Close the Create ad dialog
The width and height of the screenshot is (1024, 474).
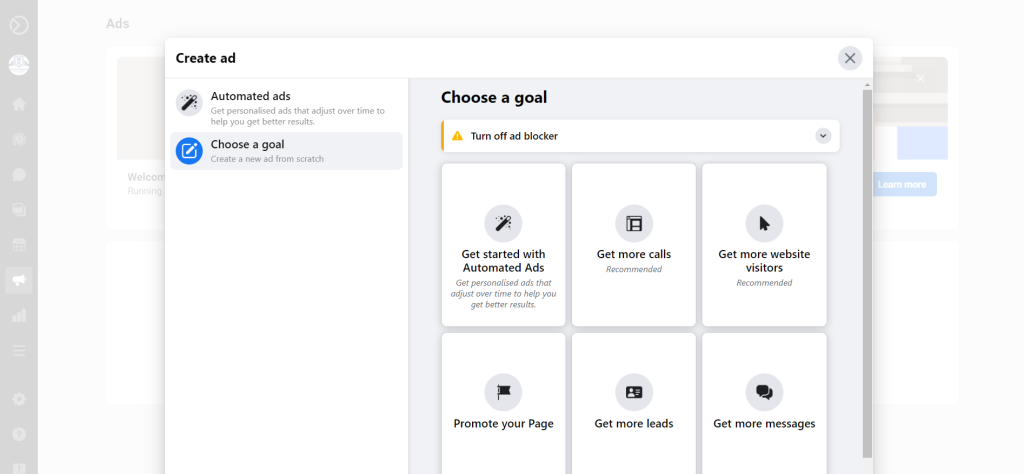[x=850, y=58]
